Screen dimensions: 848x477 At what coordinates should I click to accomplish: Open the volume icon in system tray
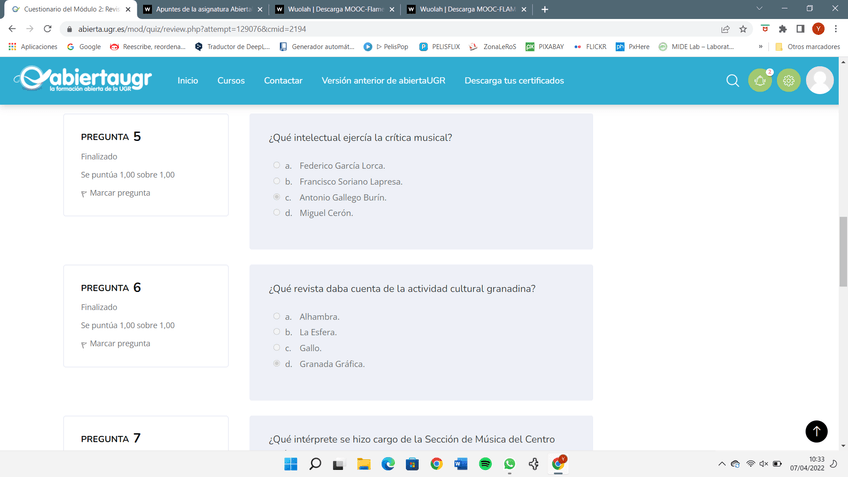[x=764, y=464]
